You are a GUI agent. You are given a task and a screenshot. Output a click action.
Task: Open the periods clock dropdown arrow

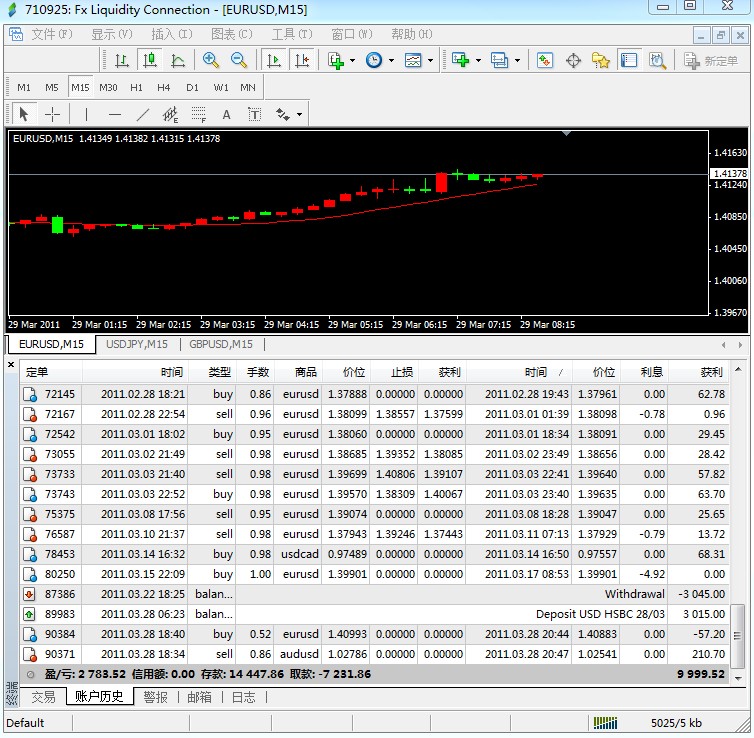coord(392,60)
